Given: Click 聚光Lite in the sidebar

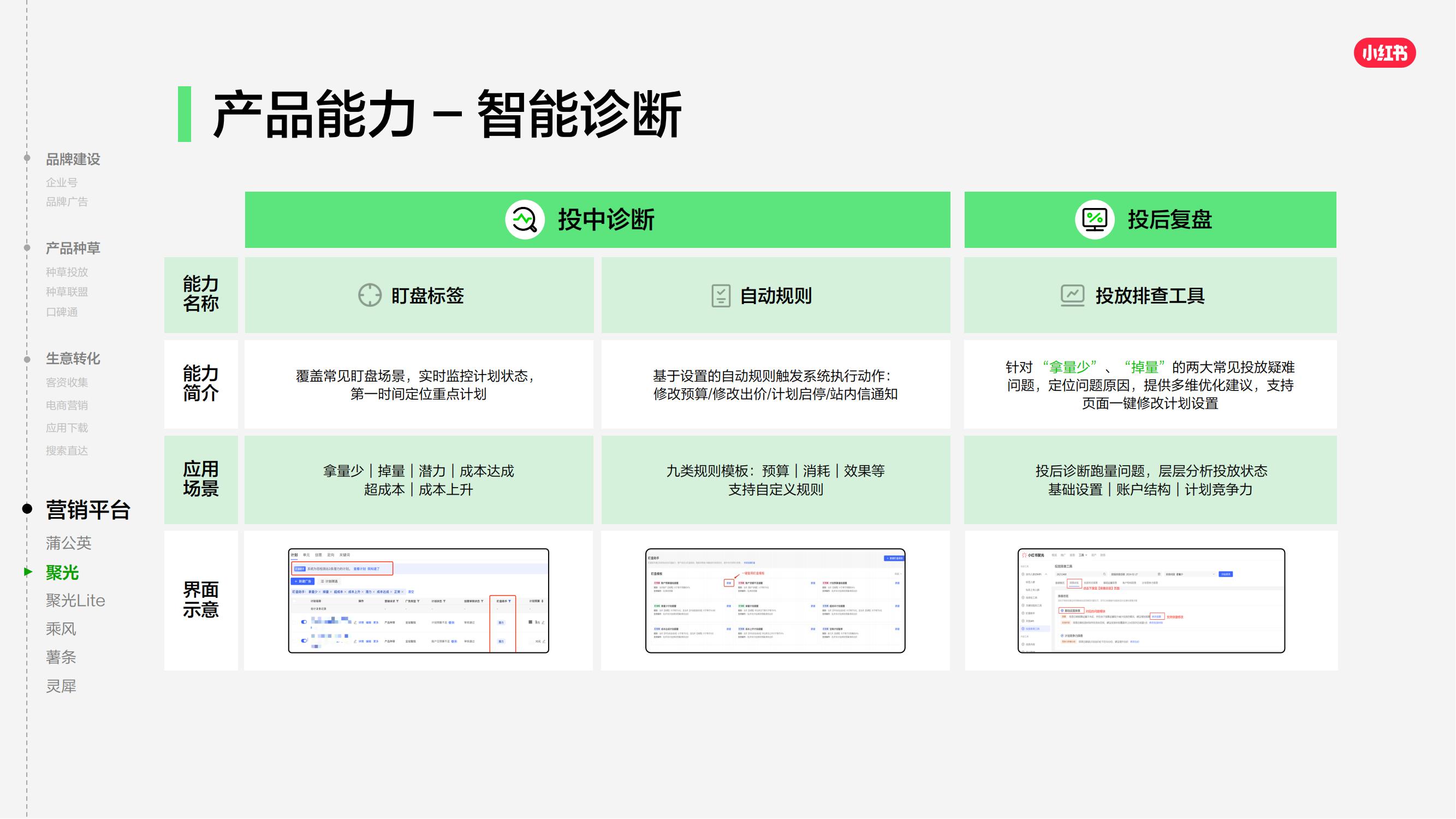Looking at the screenshot, I should tap(75, 600).
